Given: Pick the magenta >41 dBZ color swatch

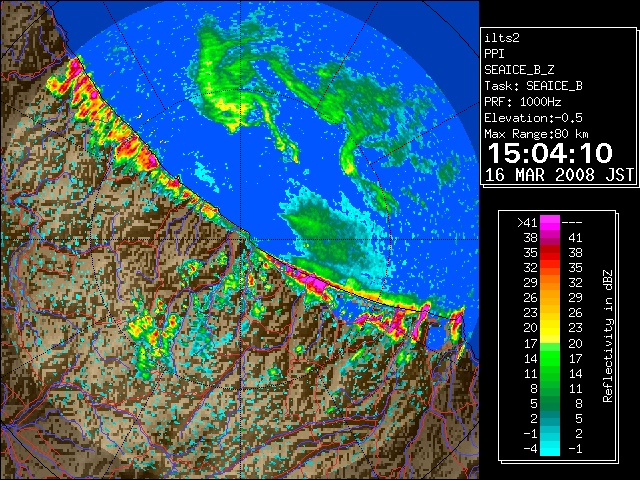Looking at the screenshot, I should coord(550,222).
